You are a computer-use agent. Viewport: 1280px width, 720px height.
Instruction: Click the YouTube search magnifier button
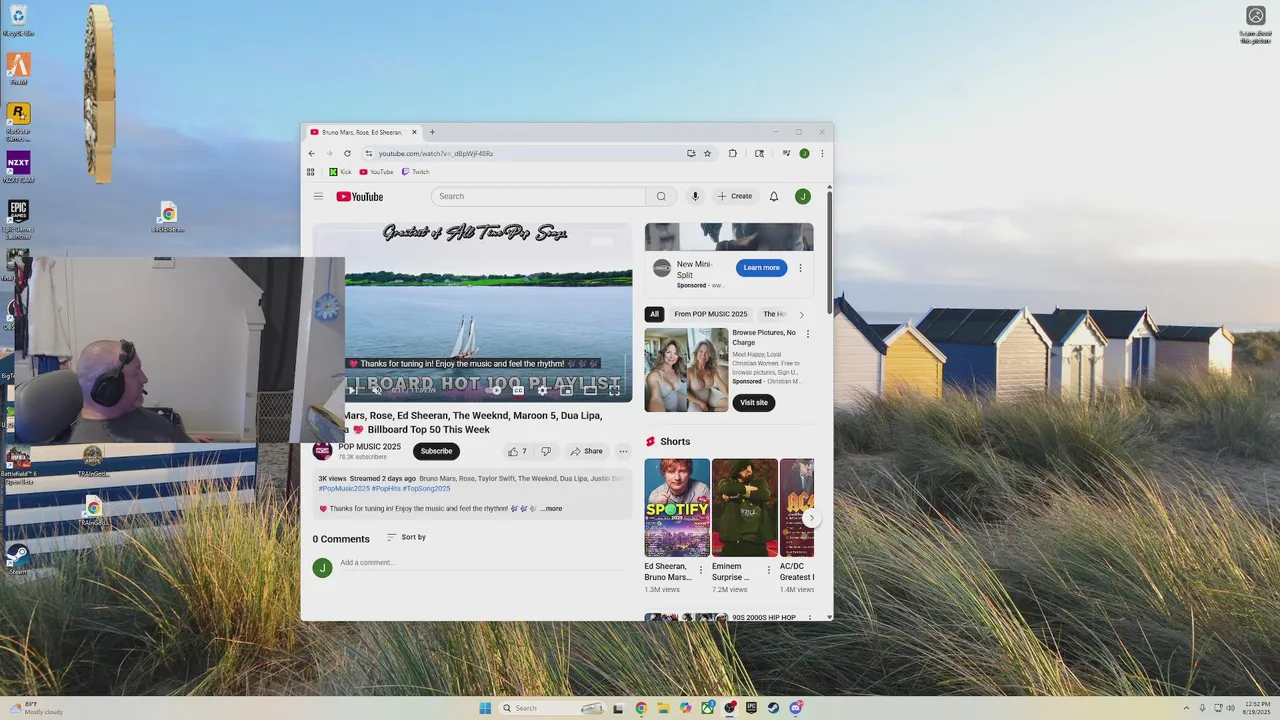coord(661,196)
